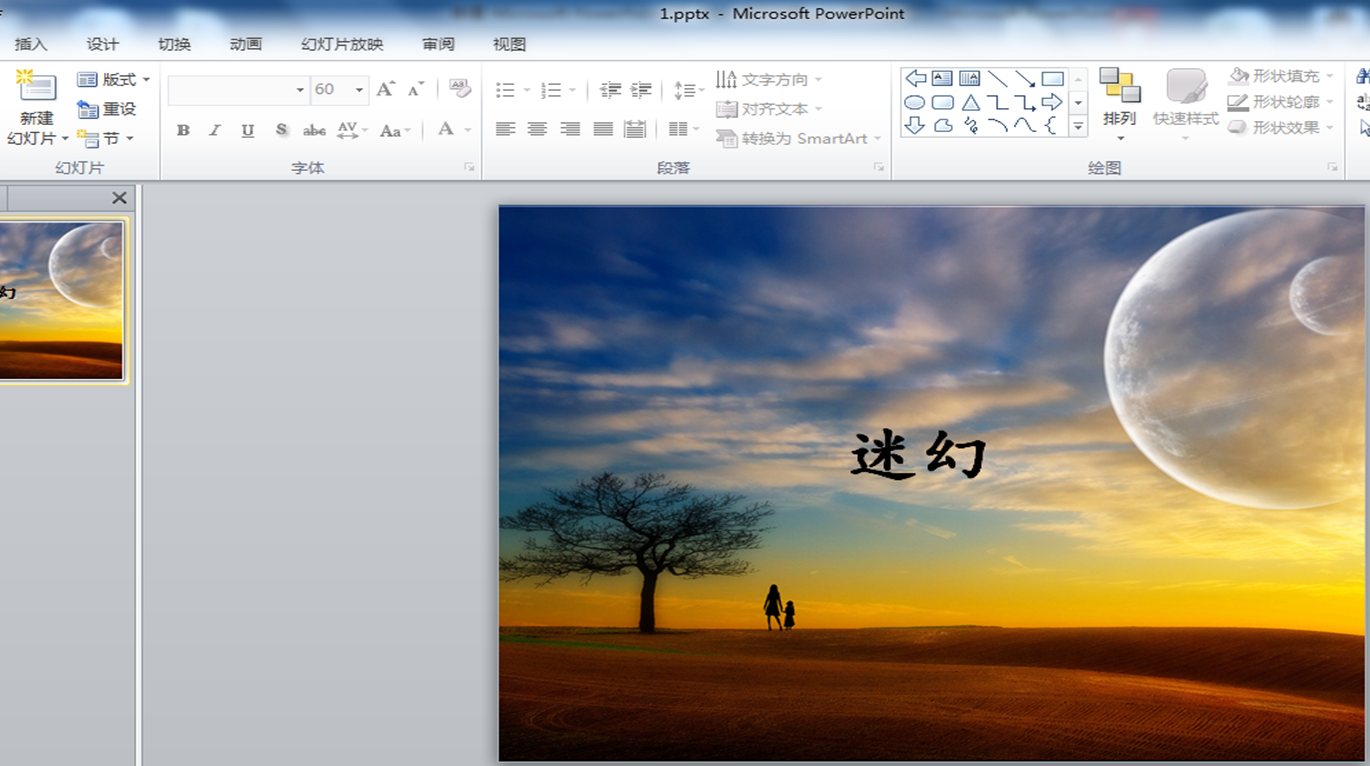Switch to the Design (设计) tab
The width and height of the screenshot is (1370, 766).
(x=102, y=44)
